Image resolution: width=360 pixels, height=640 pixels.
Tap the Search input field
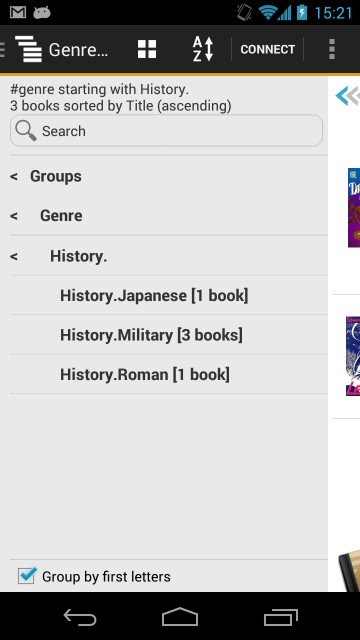click(x=166, y=131)
